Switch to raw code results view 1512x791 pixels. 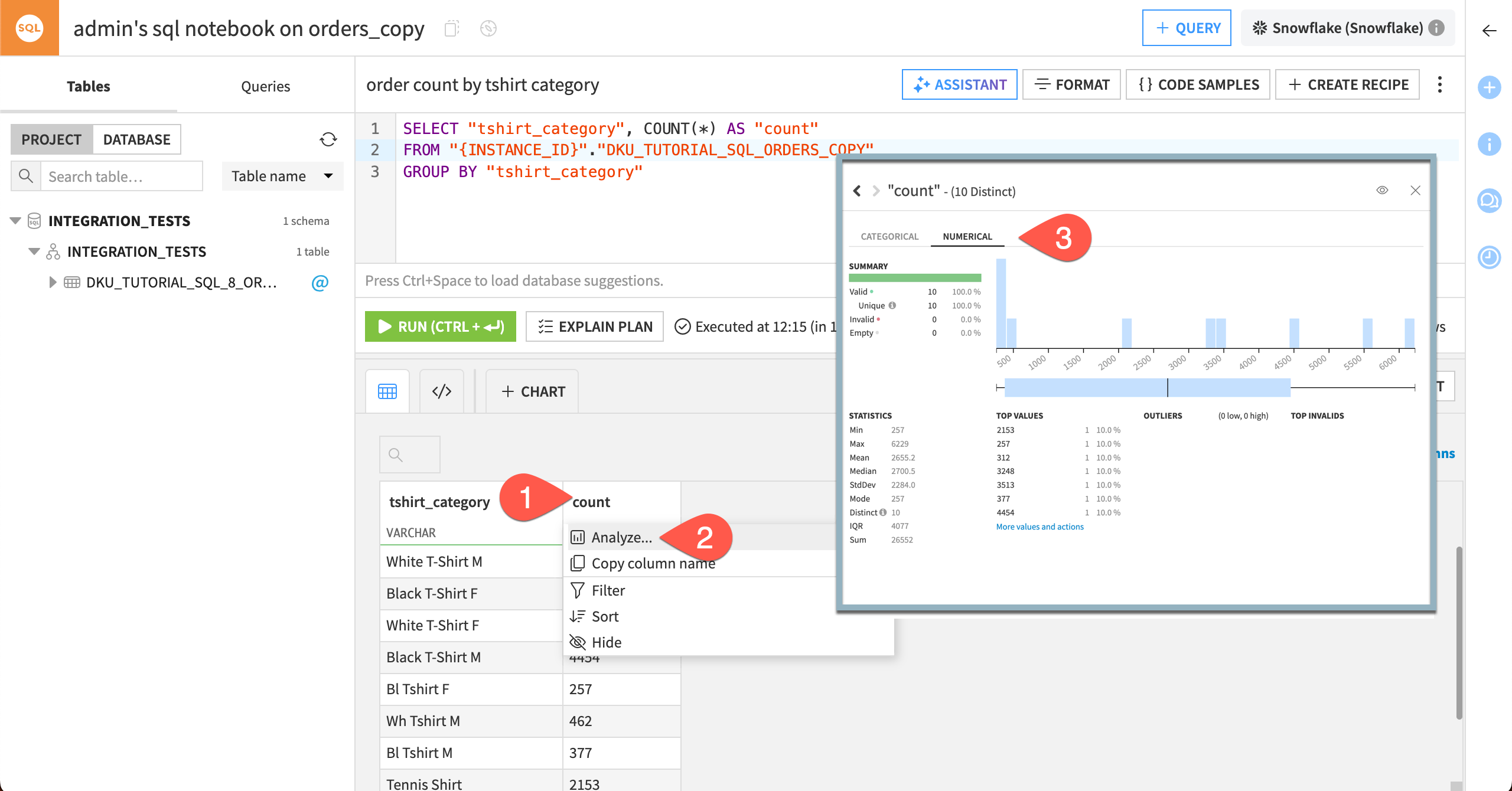[442, 390]
